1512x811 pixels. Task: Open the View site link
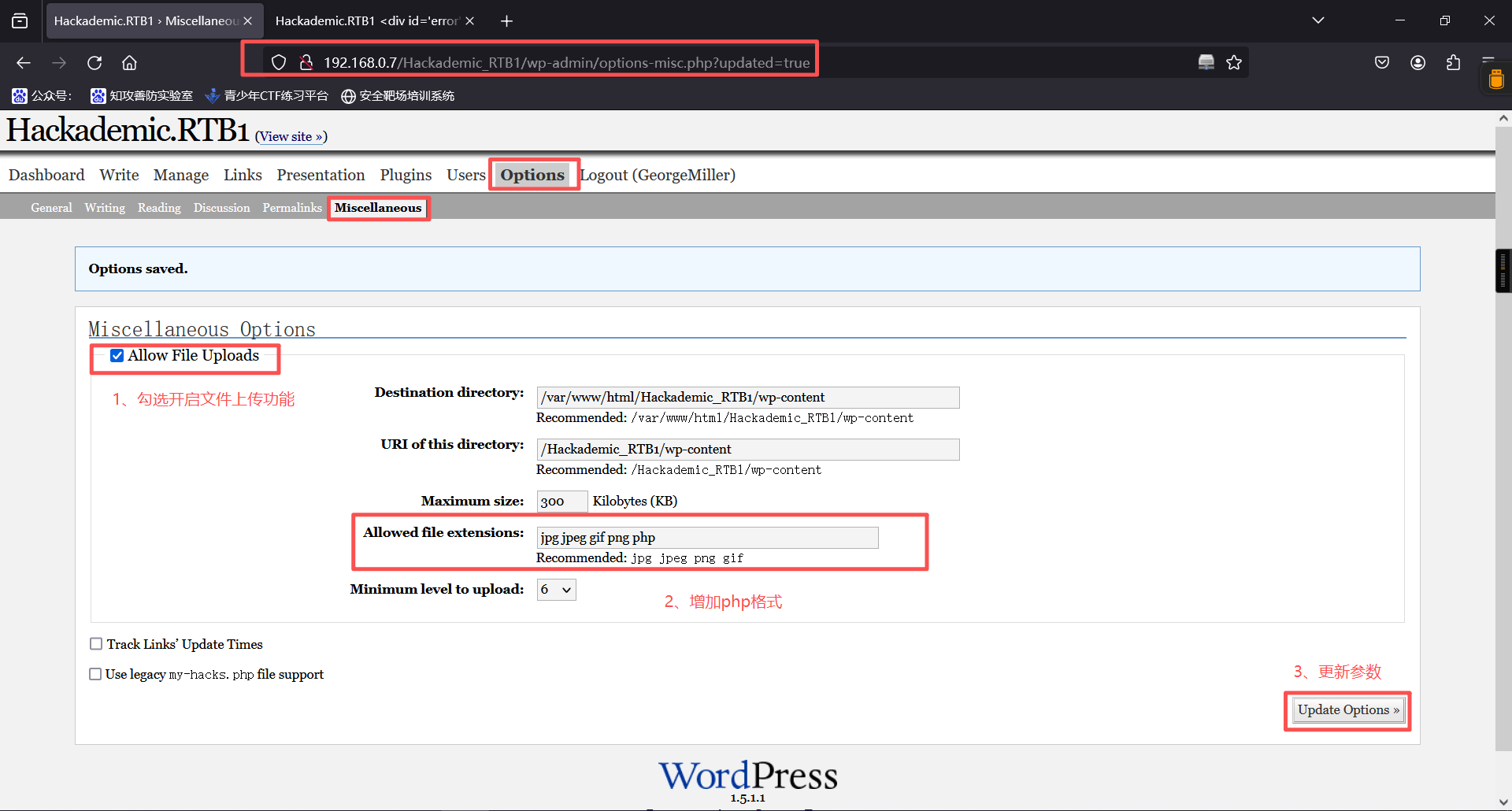click(x=291, y=136)
